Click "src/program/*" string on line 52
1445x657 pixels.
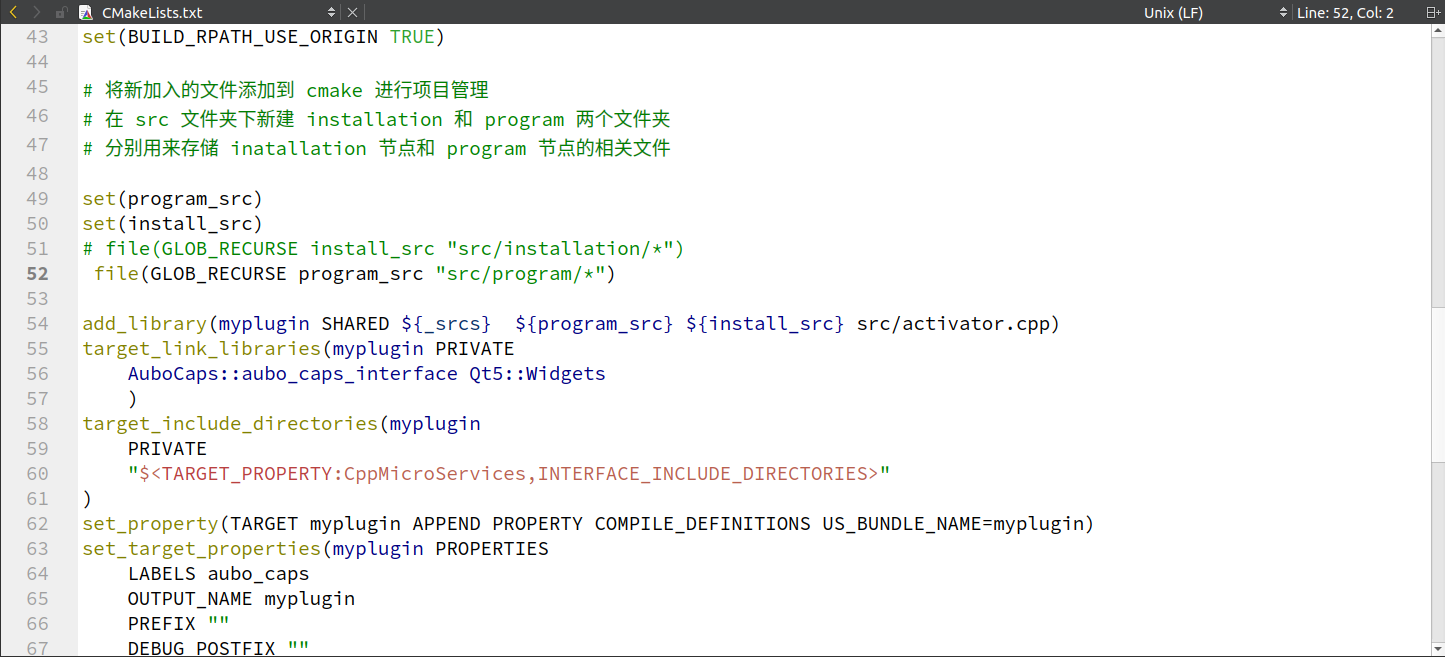click(520, 273)
